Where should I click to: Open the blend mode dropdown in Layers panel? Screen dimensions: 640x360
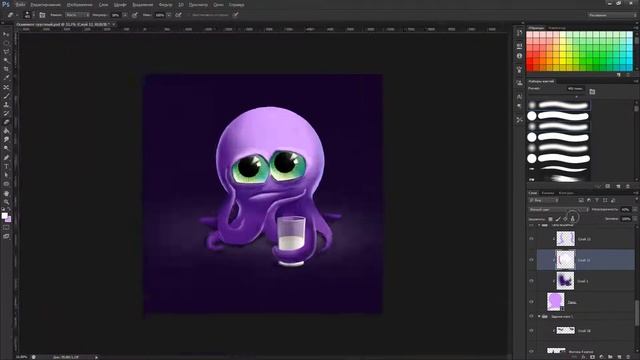(x=559, y=209)
